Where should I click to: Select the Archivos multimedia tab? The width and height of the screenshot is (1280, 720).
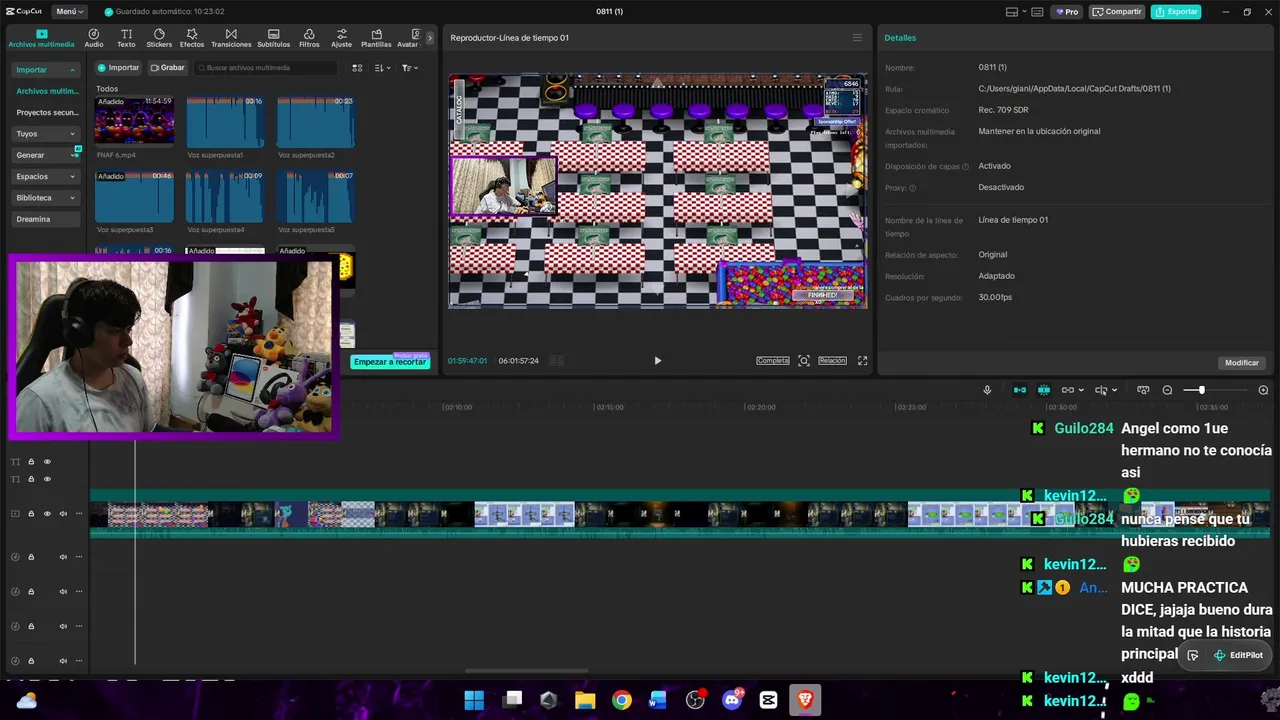tap(41, 38)
